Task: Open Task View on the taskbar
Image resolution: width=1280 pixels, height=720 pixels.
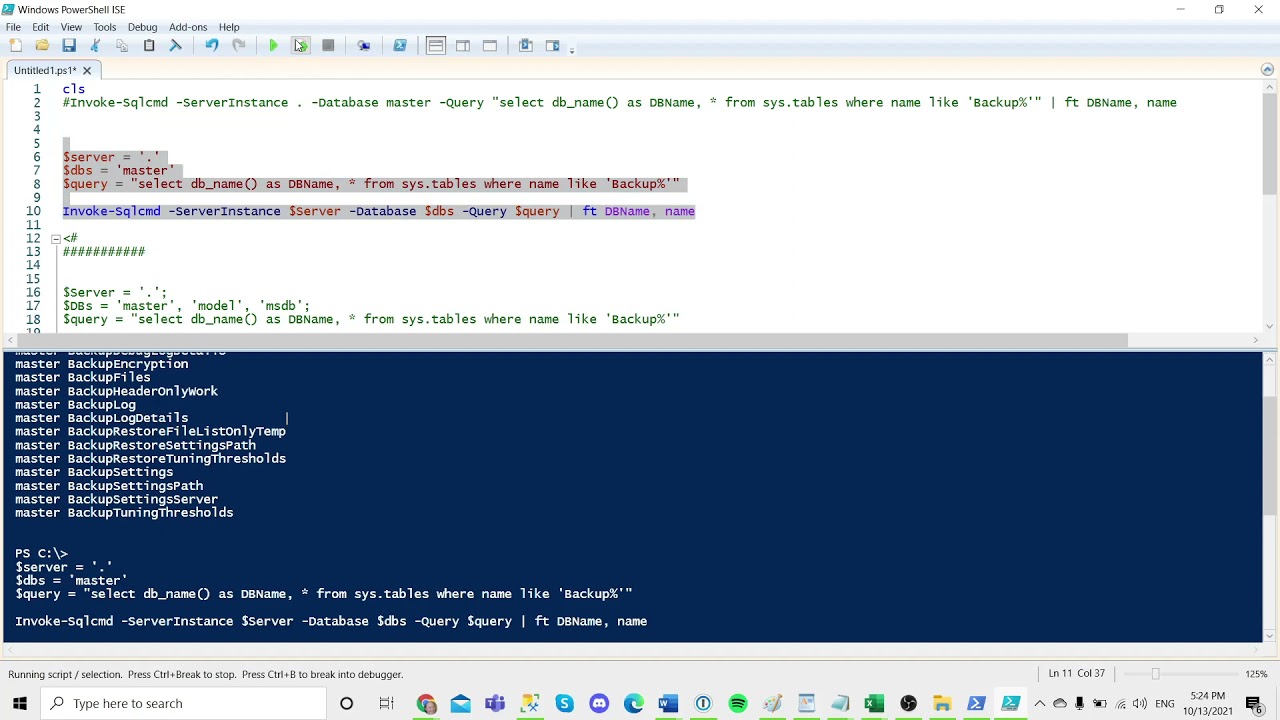Action: coord(387,703)
